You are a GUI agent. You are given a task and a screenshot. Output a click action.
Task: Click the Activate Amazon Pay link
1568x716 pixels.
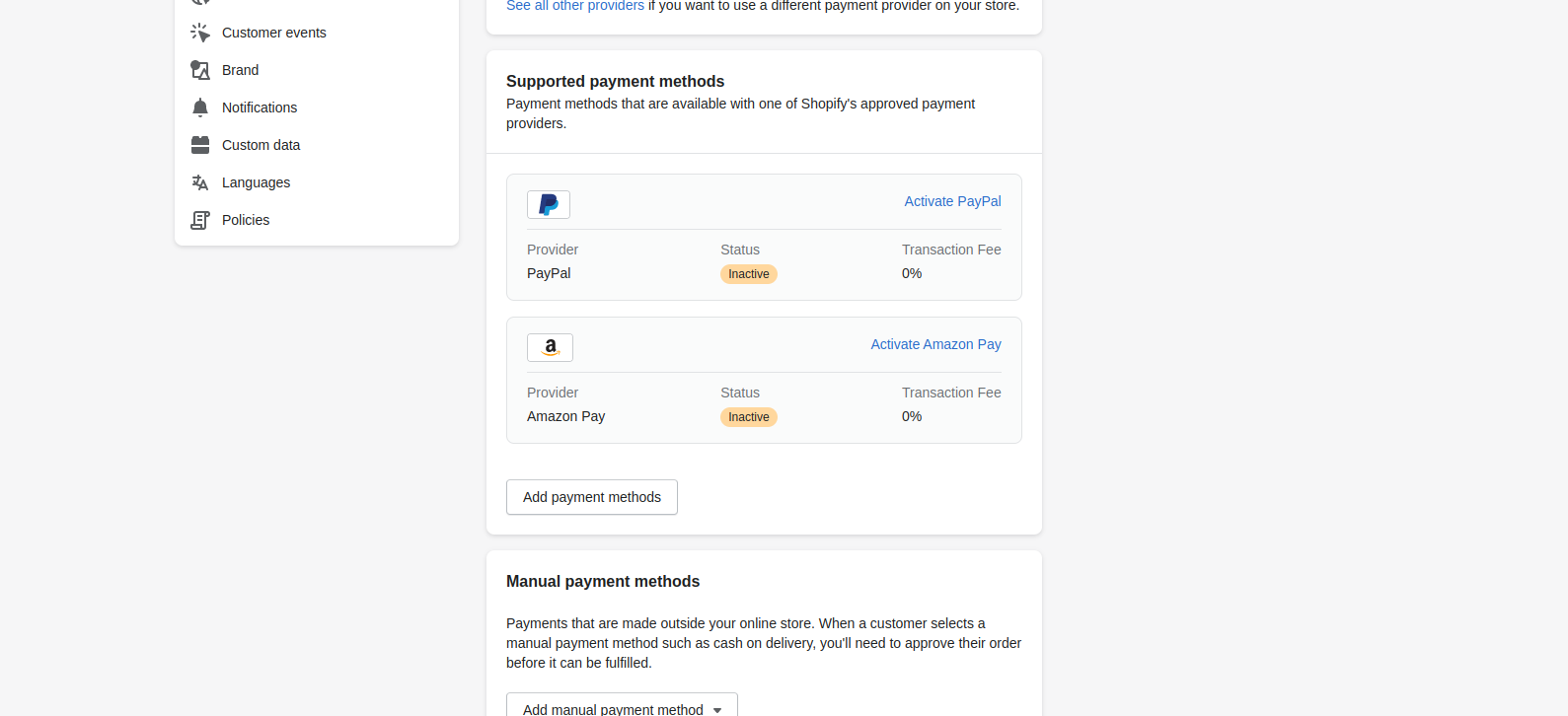[x=935, y=344]
